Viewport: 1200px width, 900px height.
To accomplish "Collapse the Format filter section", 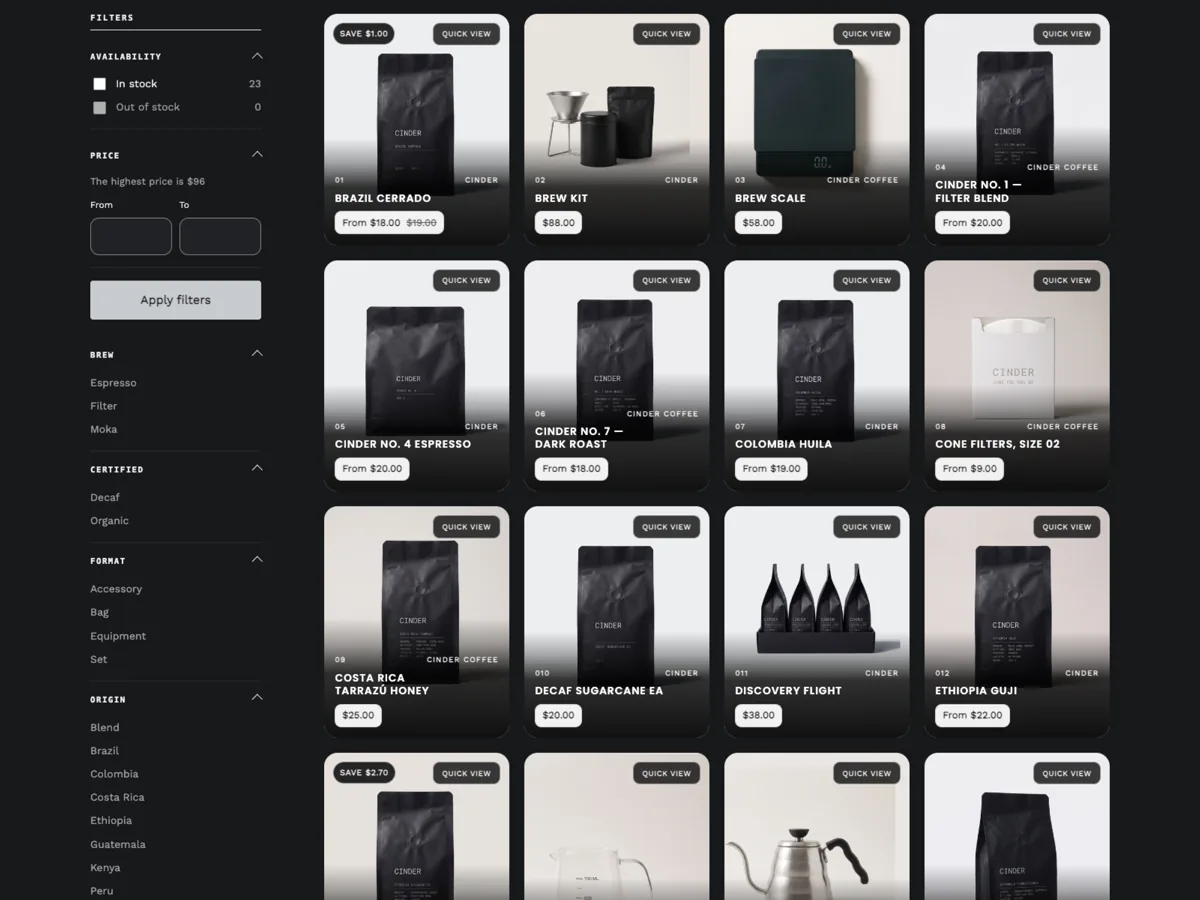I will click(x=257, y=559).
